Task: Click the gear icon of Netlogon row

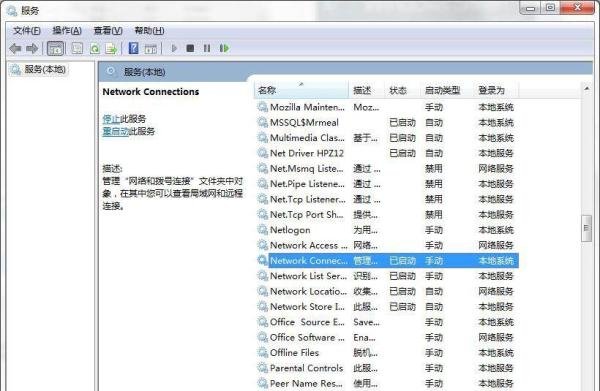Action: pyautogui.click(x=262, y=230)
